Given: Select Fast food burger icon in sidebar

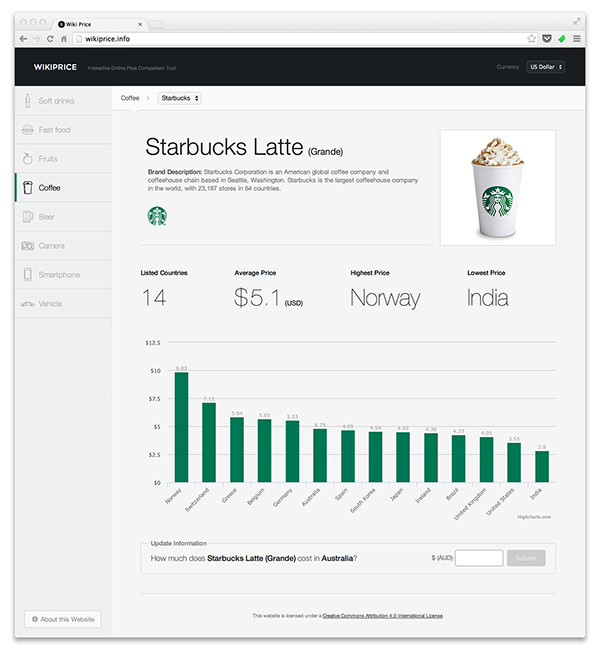Looking at the screenshot, I should coord(27,130).
